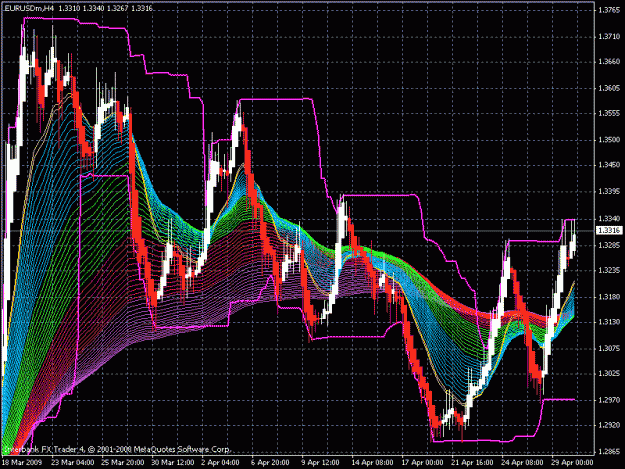
Task: Click the 1.3660 price axis label
Action: [x=609, y=62]
